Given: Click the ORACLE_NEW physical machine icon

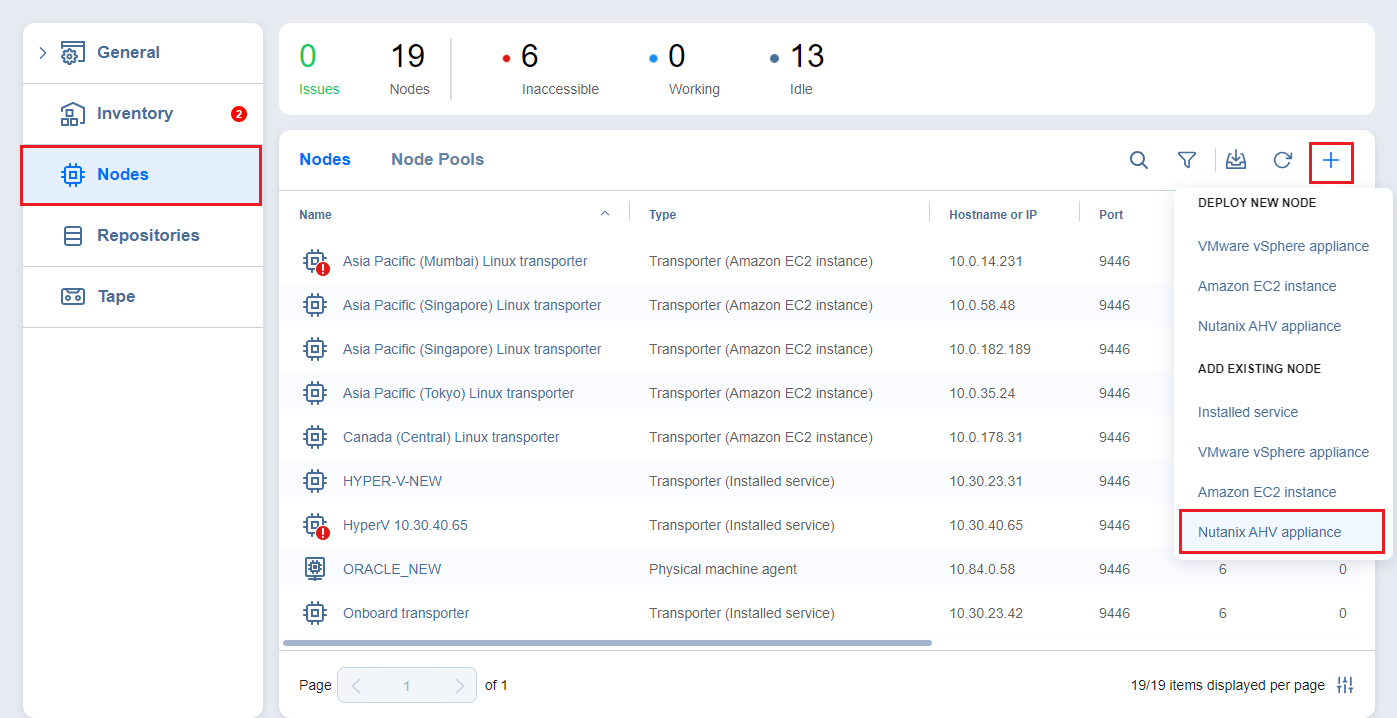Looking at the screenshot, I should coord(315,569).
